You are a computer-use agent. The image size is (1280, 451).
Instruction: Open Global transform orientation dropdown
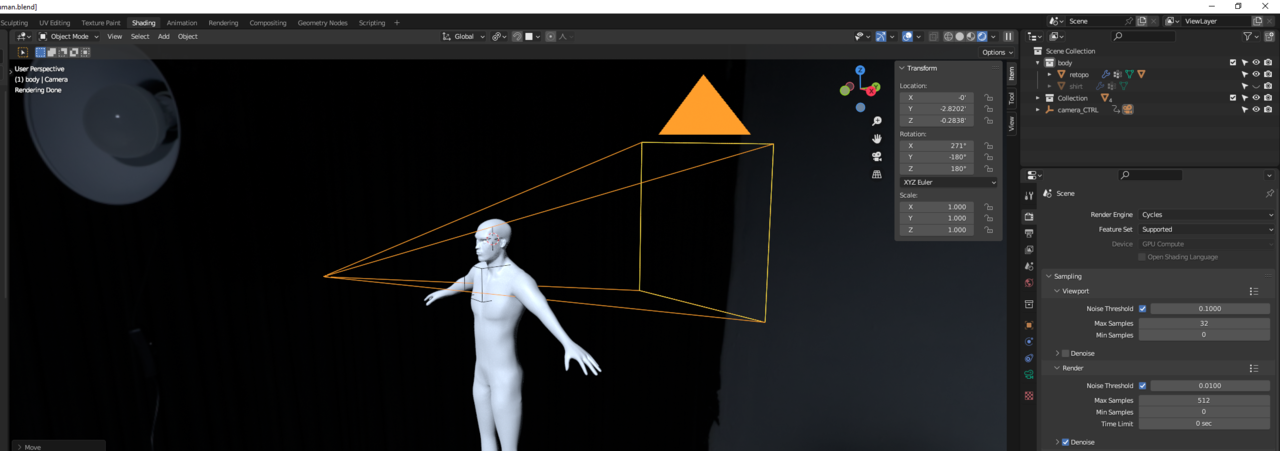tap(463, 36)
